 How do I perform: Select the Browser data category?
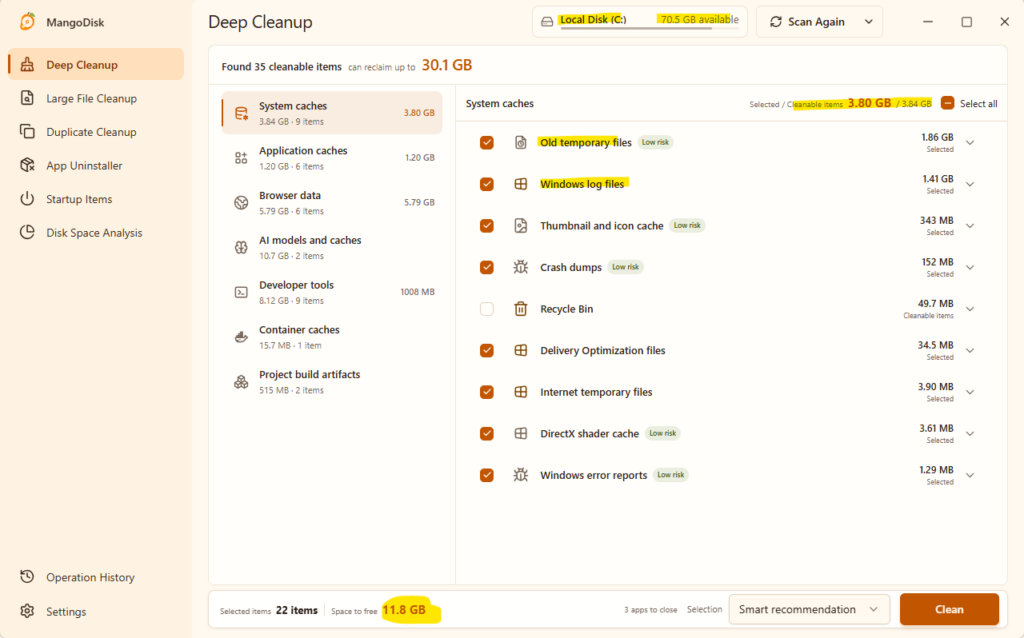click(x=332, y=202)
